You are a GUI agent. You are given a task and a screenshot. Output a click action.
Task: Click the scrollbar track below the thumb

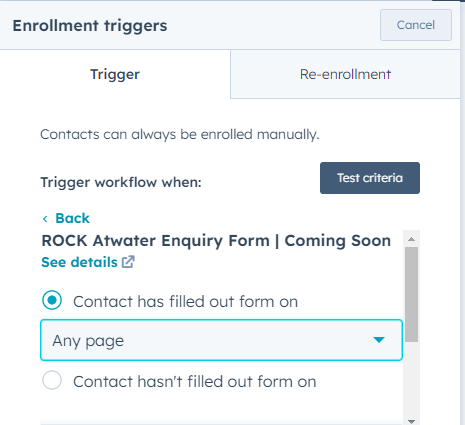coord(411,380)
